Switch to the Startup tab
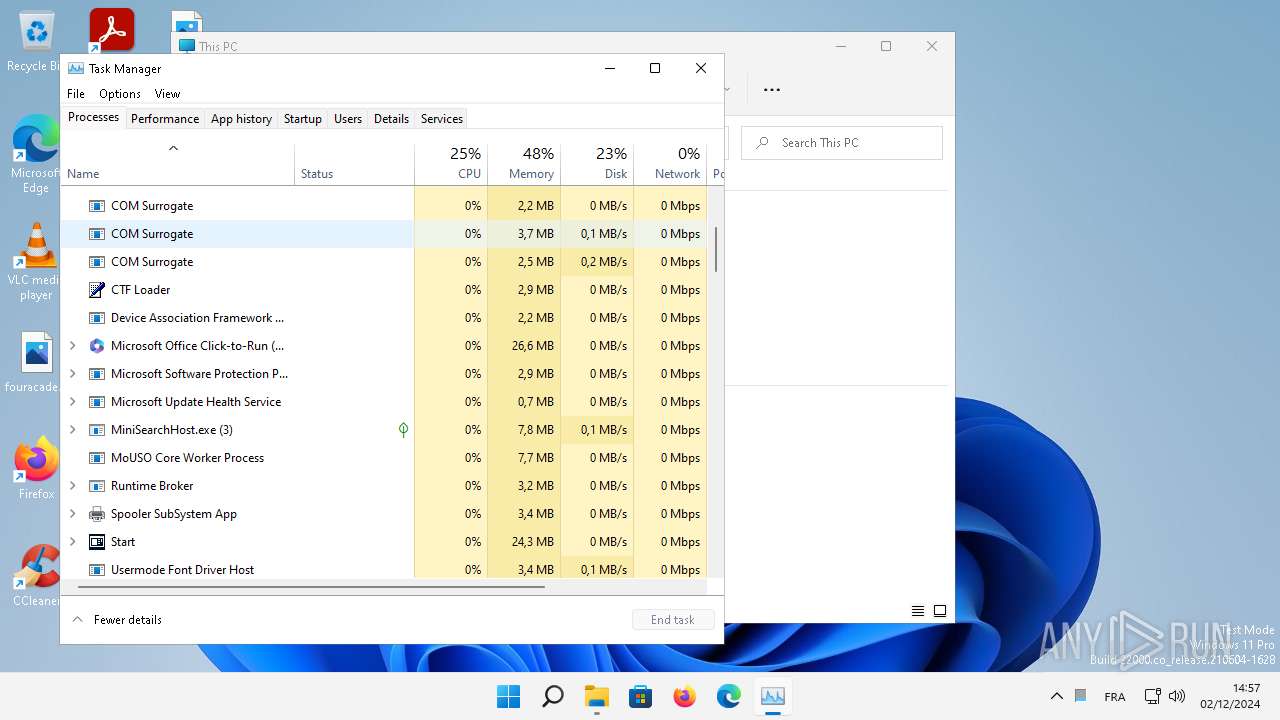This screenshot has height=720, width=1280. 303,119
